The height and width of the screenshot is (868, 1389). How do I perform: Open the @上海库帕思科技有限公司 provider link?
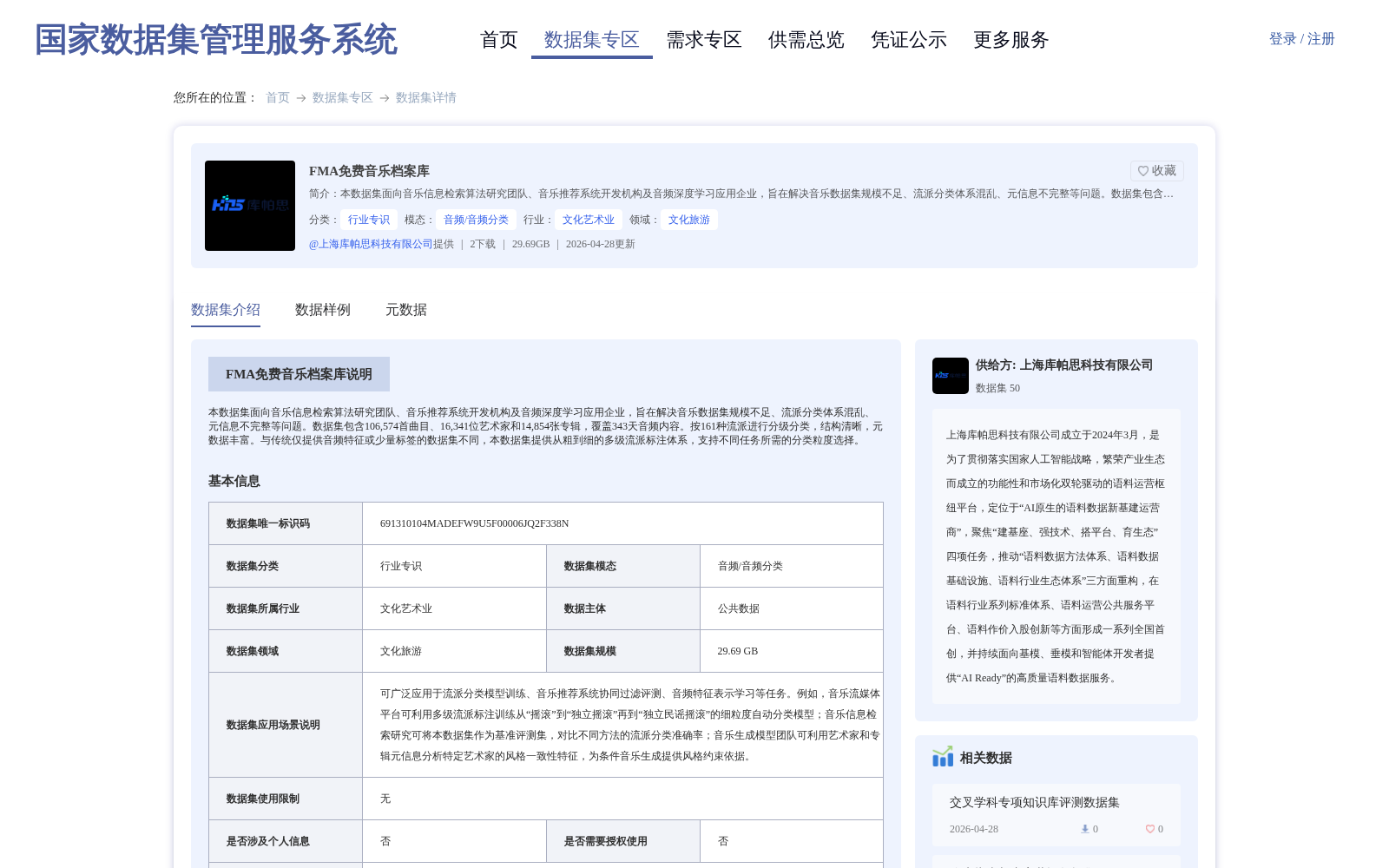[371, 244]
